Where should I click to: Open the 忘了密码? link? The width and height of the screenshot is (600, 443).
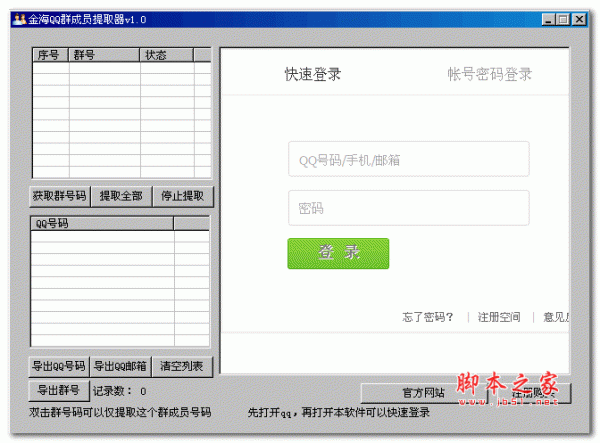pyautogui.click(x=427, y=317)
